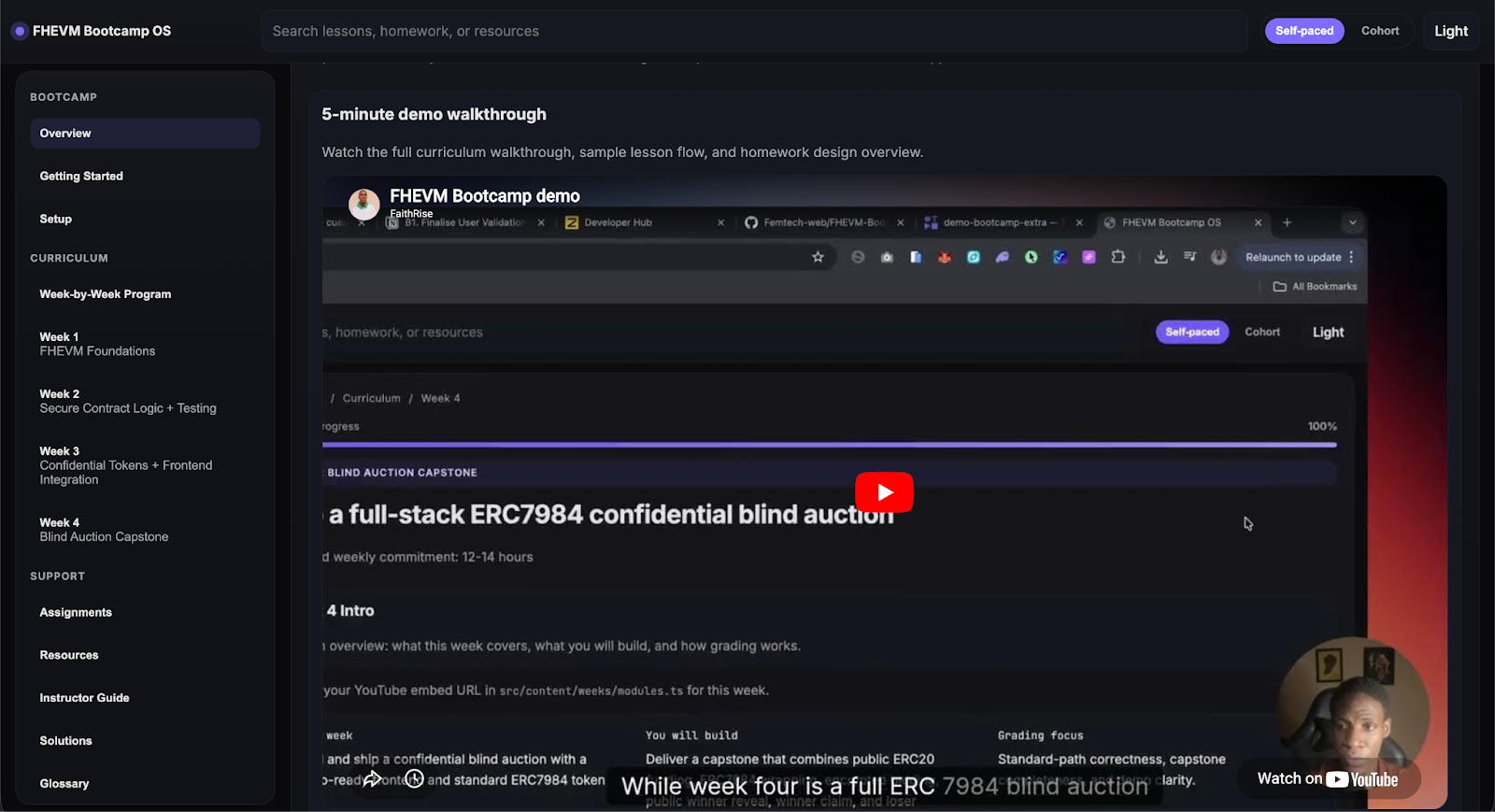This screenshot has height=812, width=1495.
Task: Click the FaithRise channel name on the video
Action: click(411, 214)
